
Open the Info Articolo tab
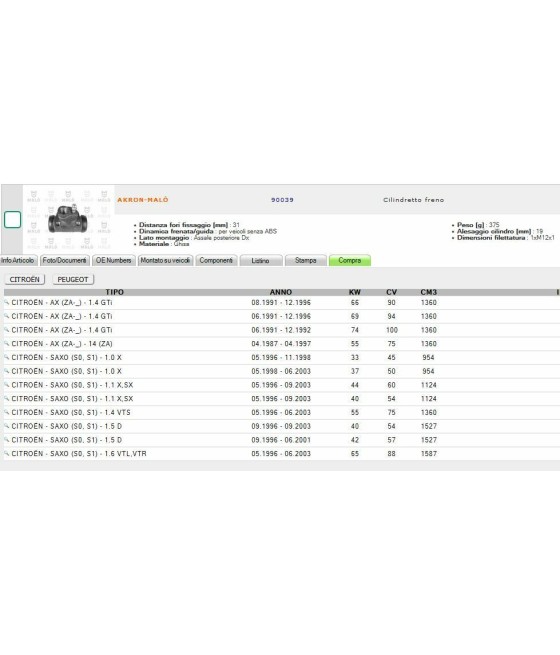click(x=18, y=260)
